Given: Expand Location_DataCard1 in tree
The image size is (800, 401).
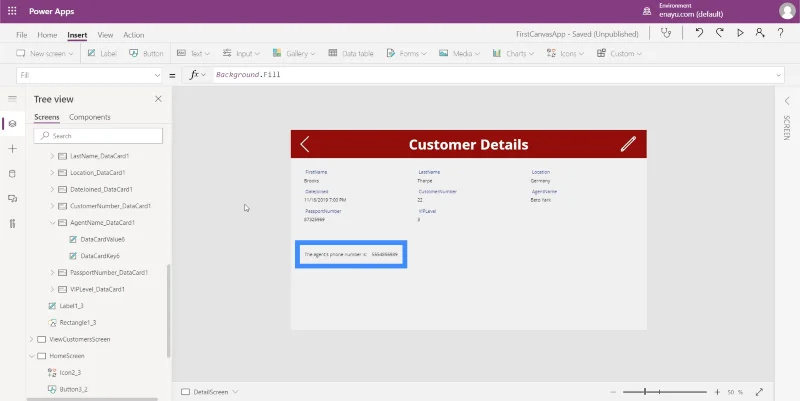Looking at the screenshot, I should [52, 172].
